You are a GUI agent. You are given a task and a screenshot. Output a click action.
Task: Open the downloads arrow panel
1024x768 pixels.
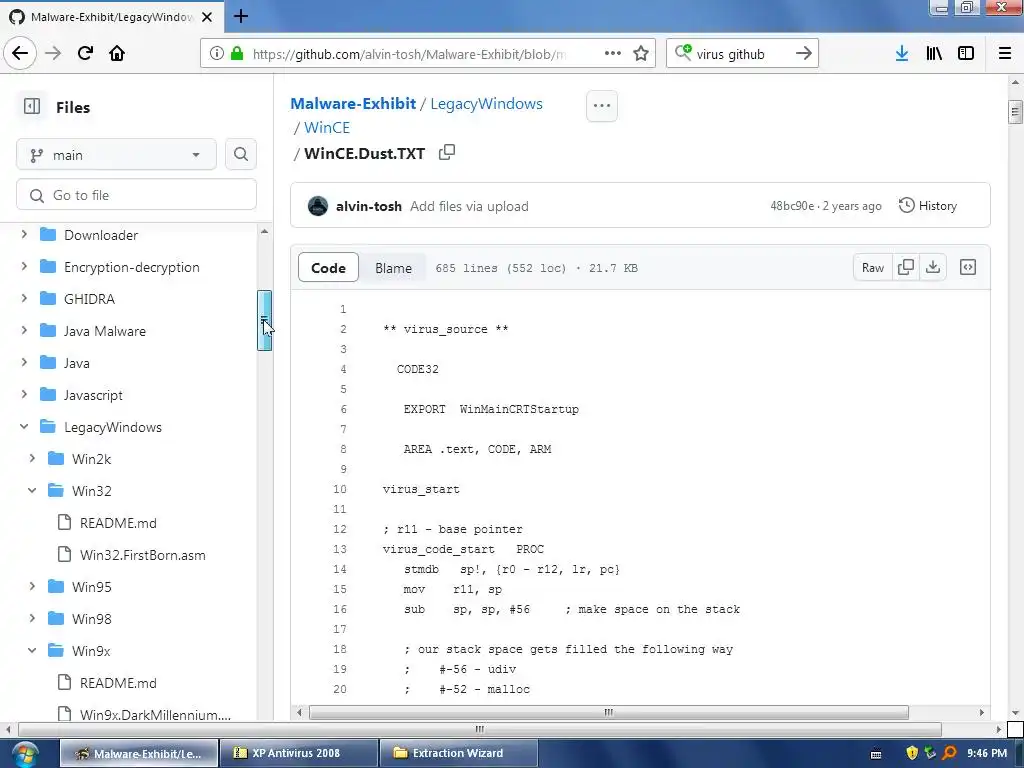[x=902, y=54]
